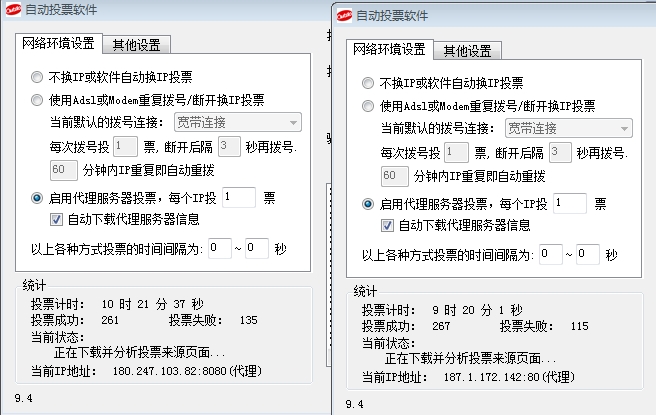Click 投票成功 value 267 in right window
The height and width of the screenshot is (415, 656).
(441, 326)
